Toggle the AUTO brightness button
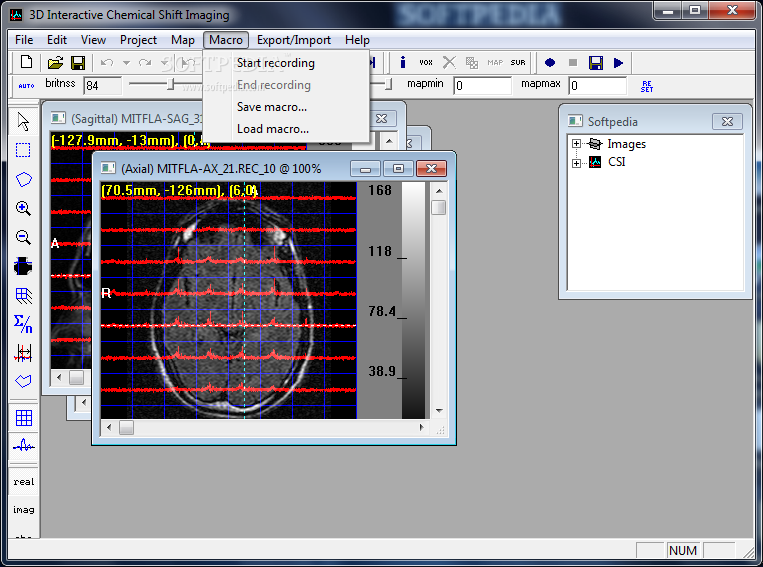The image size is (763, 567). tap(26, 86)
